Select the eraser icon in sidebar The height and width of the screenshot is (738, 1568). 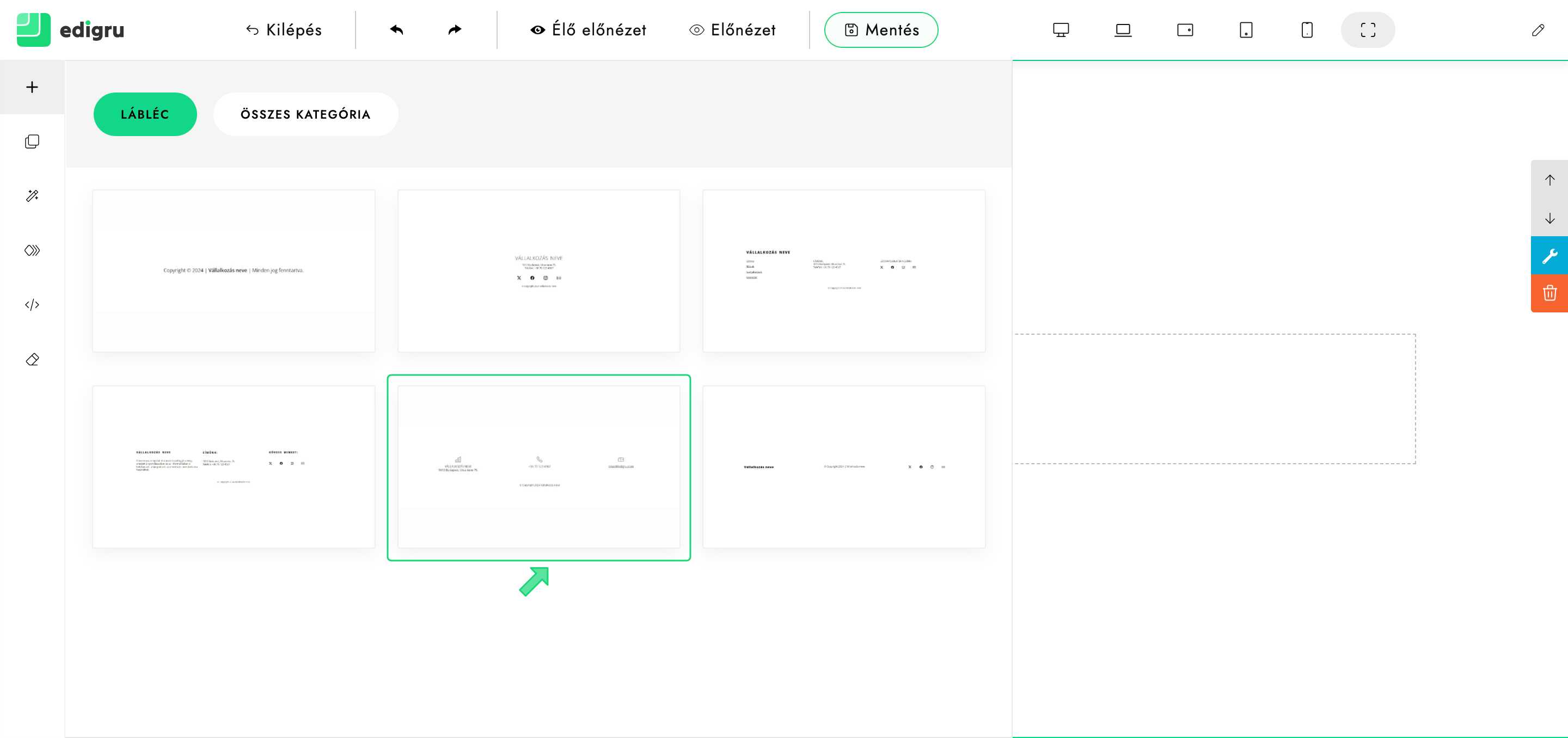(32, 360)
